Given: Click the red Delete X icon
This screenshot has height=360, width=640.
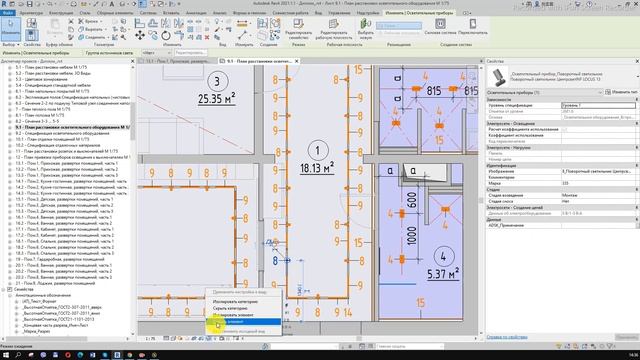Looking at the screenshot, I should (207, 37).
